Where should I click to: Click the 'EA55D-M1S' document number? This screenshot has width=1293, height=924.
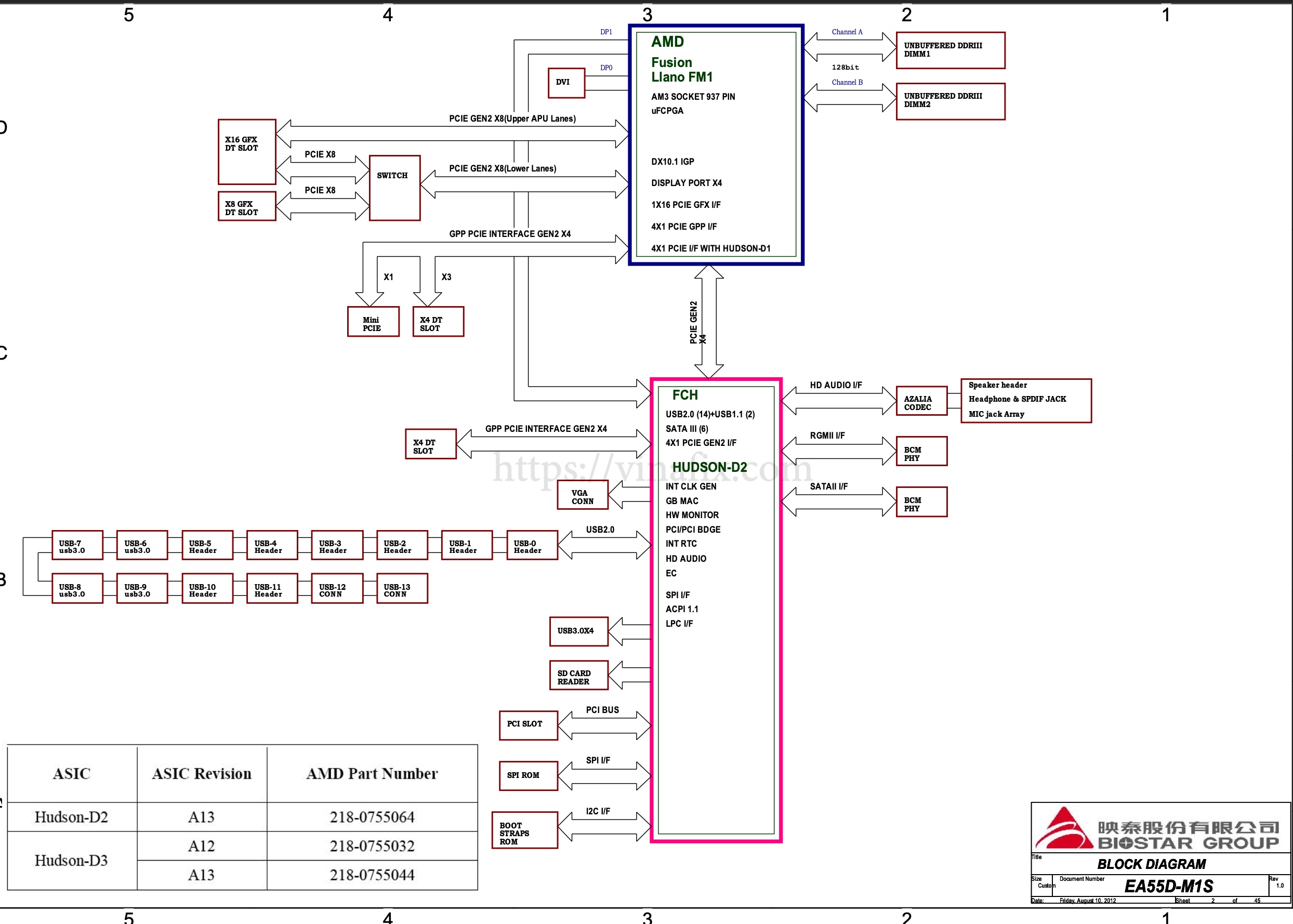click(x=1168, y=886)
